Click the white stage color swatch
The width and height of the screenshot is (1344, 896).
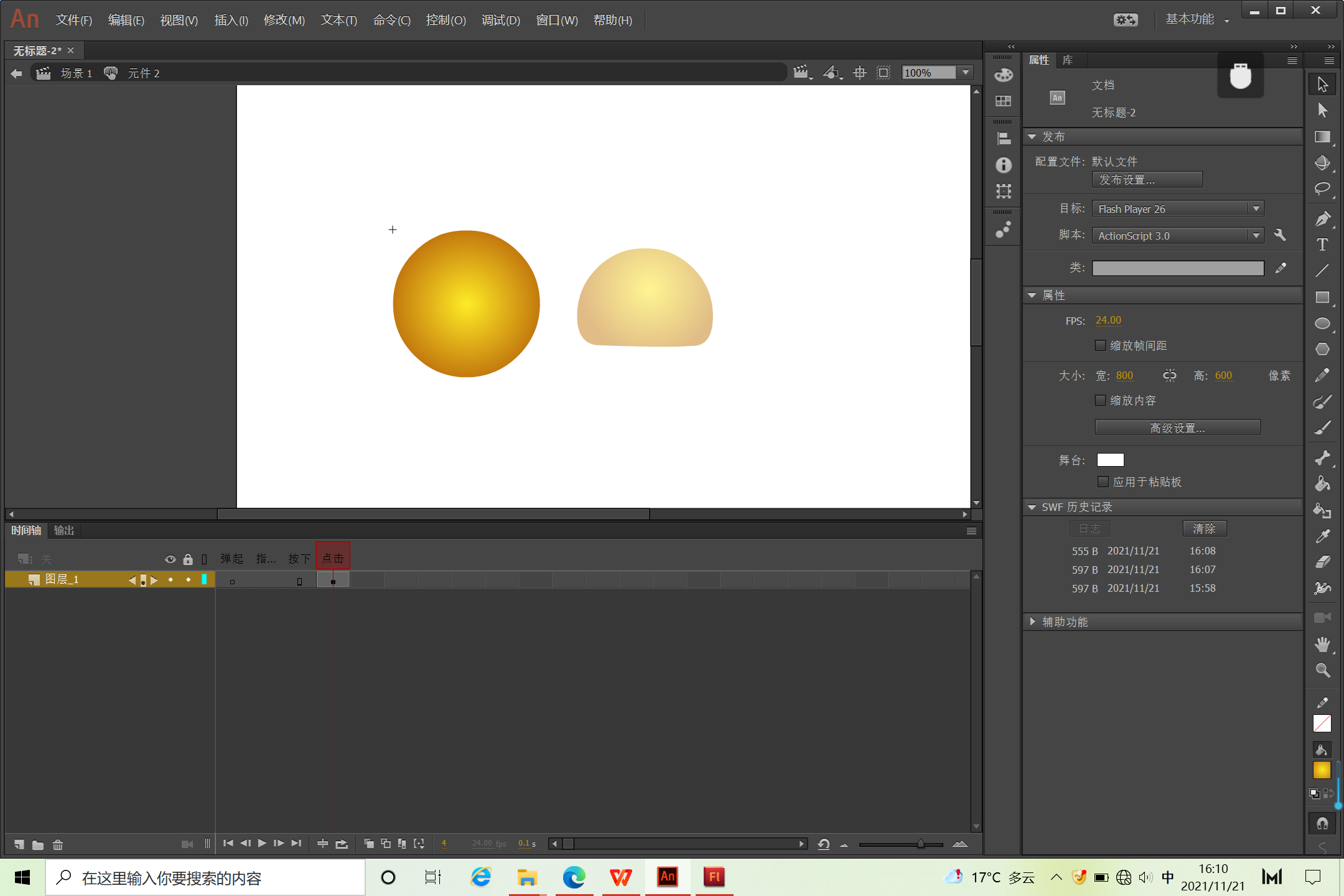[1110, 460]
